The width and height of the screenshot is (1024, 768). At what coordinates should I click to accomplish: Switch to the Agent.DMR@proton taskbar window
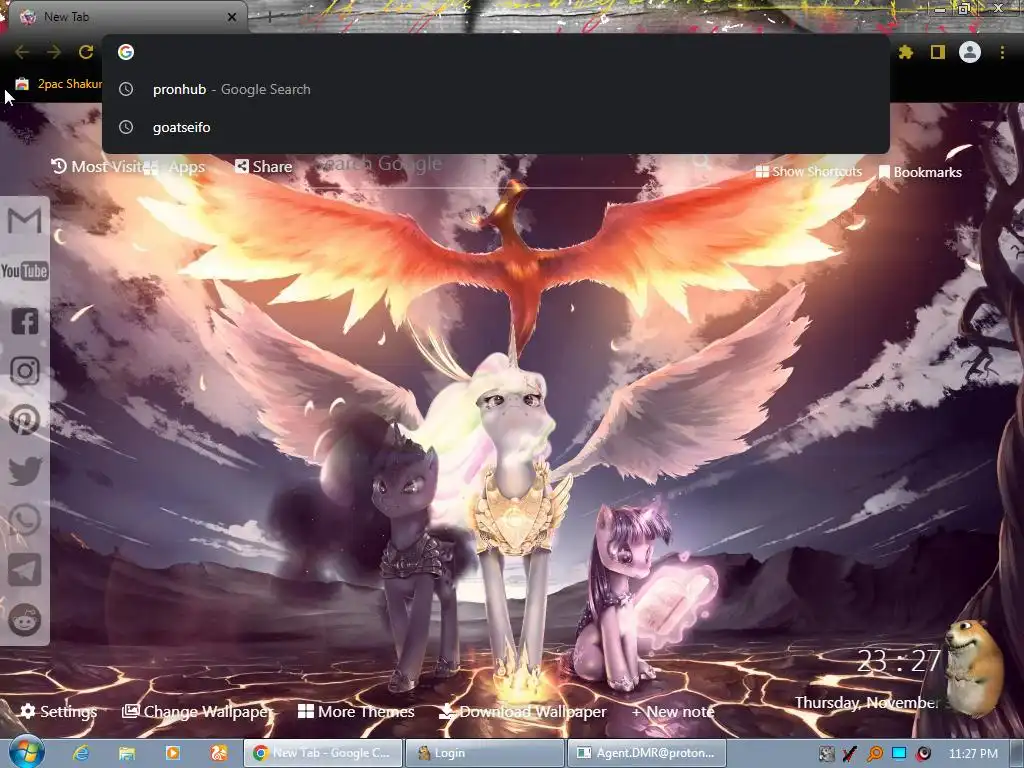coord(647,753)
